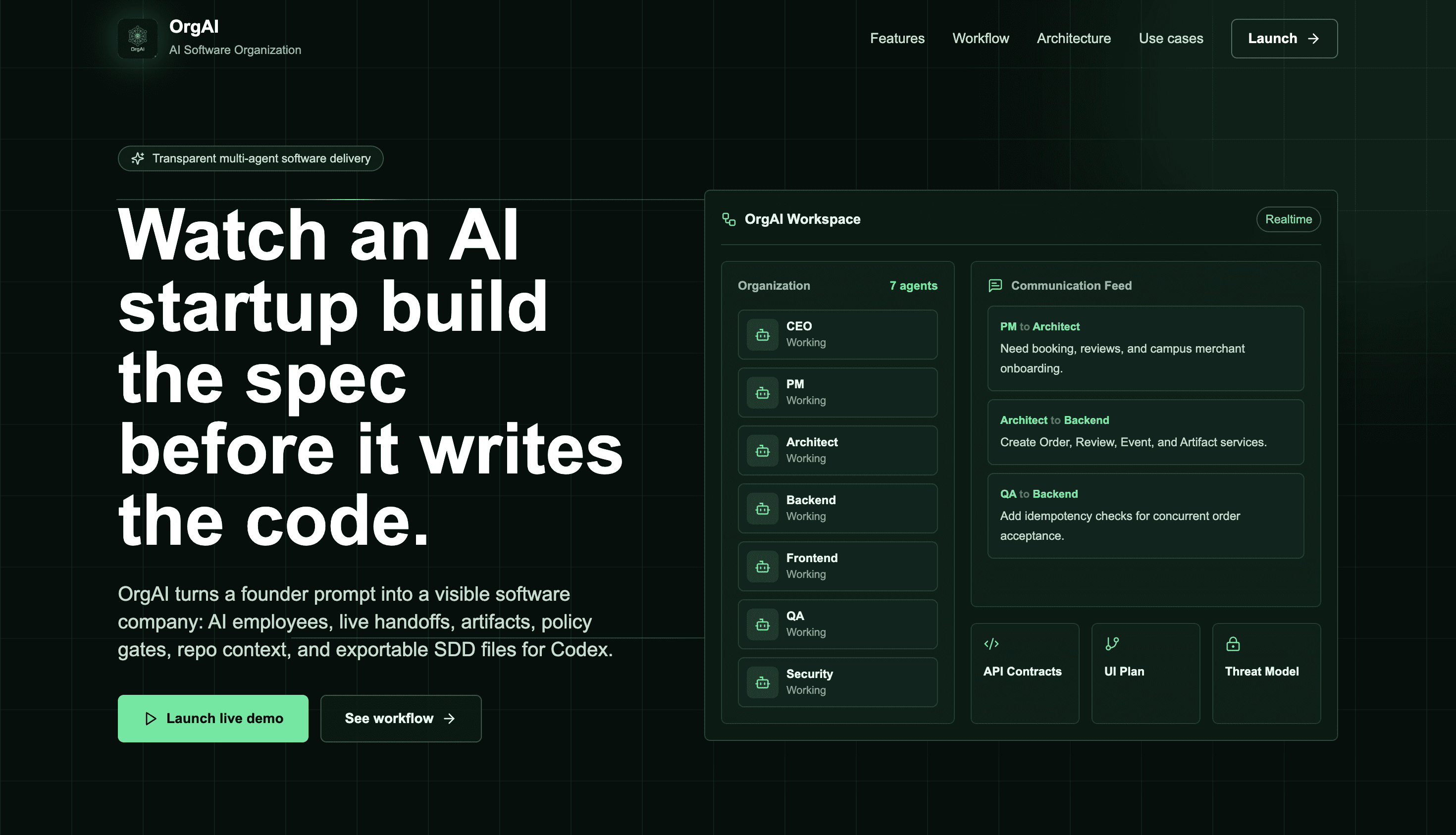Click the Launch live demo button

[213, 719]
